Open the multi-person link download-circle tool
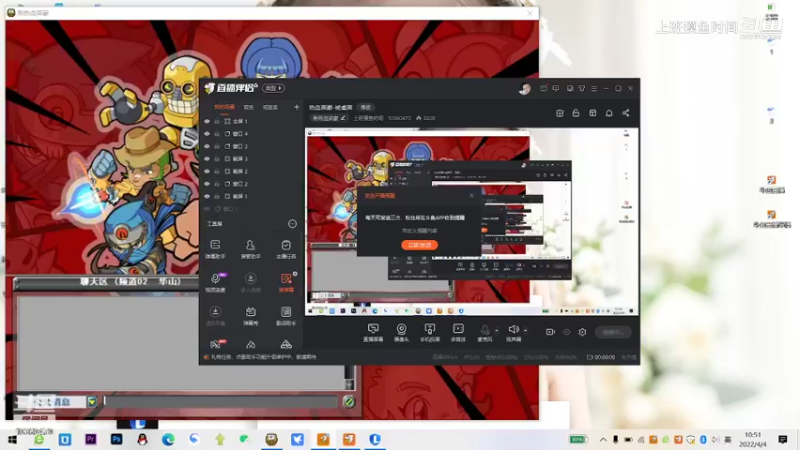 coord(250,282)
